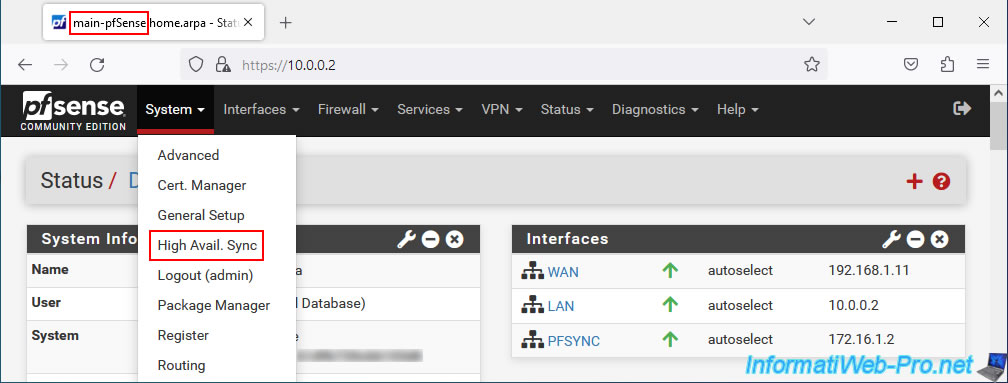Click the padlock warning site security icon
Image resolution: width=1008 pixels, height=383 pixels.
pos(223,64)
